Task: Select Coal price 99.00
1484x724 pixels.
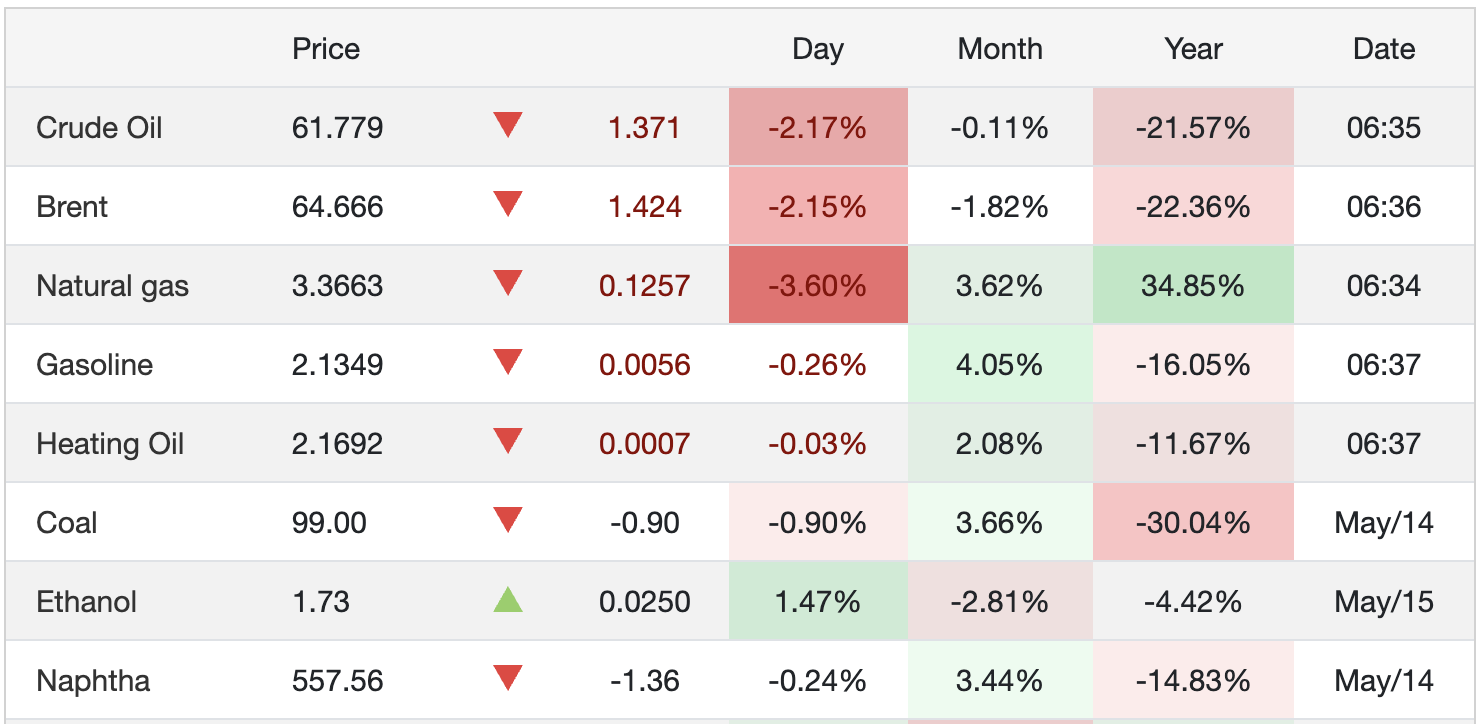Action: pyautogui.click(x=329, y=523)
